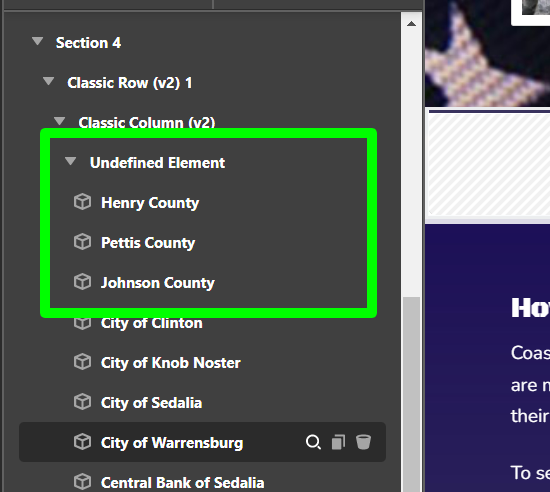
Task: Delete the City of Warrensburg element
Action: 363,442
